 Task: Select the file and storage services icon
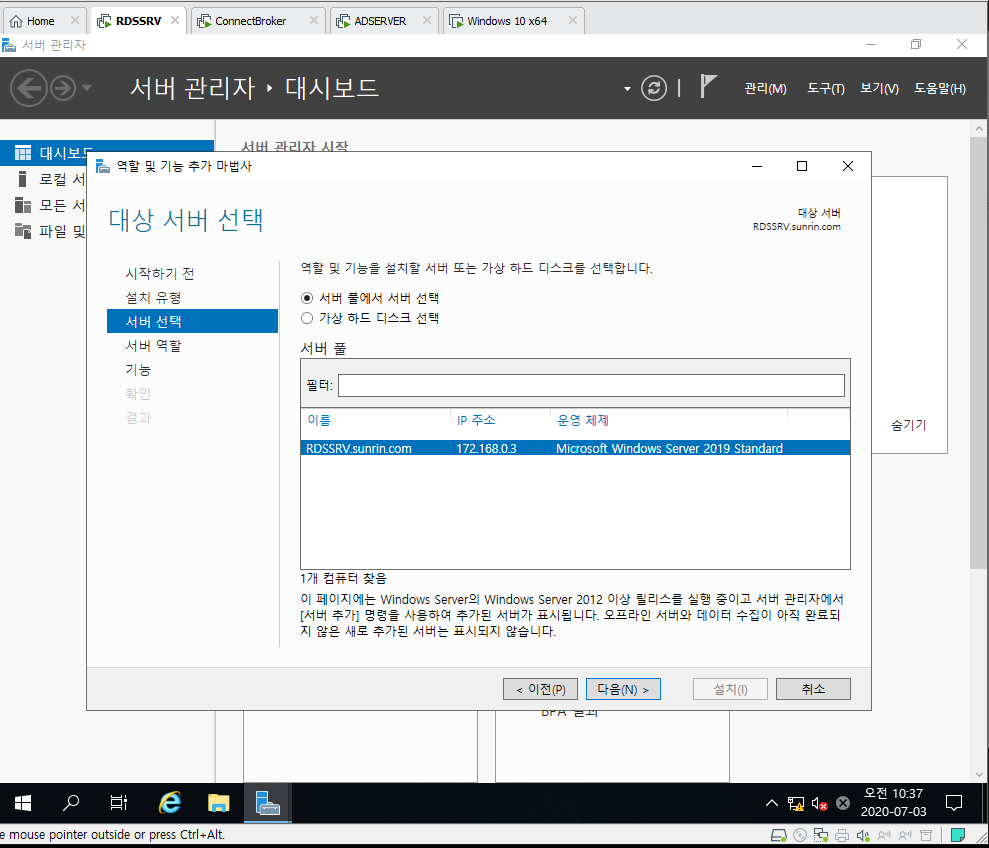[x=23, y=231]
